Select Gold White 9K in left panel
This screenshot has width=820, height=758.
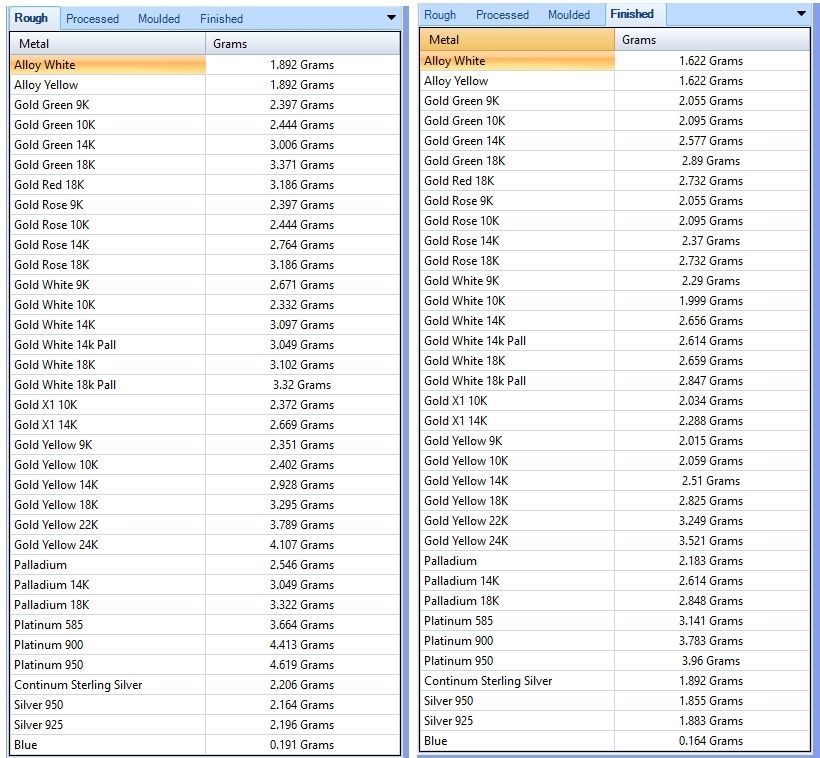(205, 285)
